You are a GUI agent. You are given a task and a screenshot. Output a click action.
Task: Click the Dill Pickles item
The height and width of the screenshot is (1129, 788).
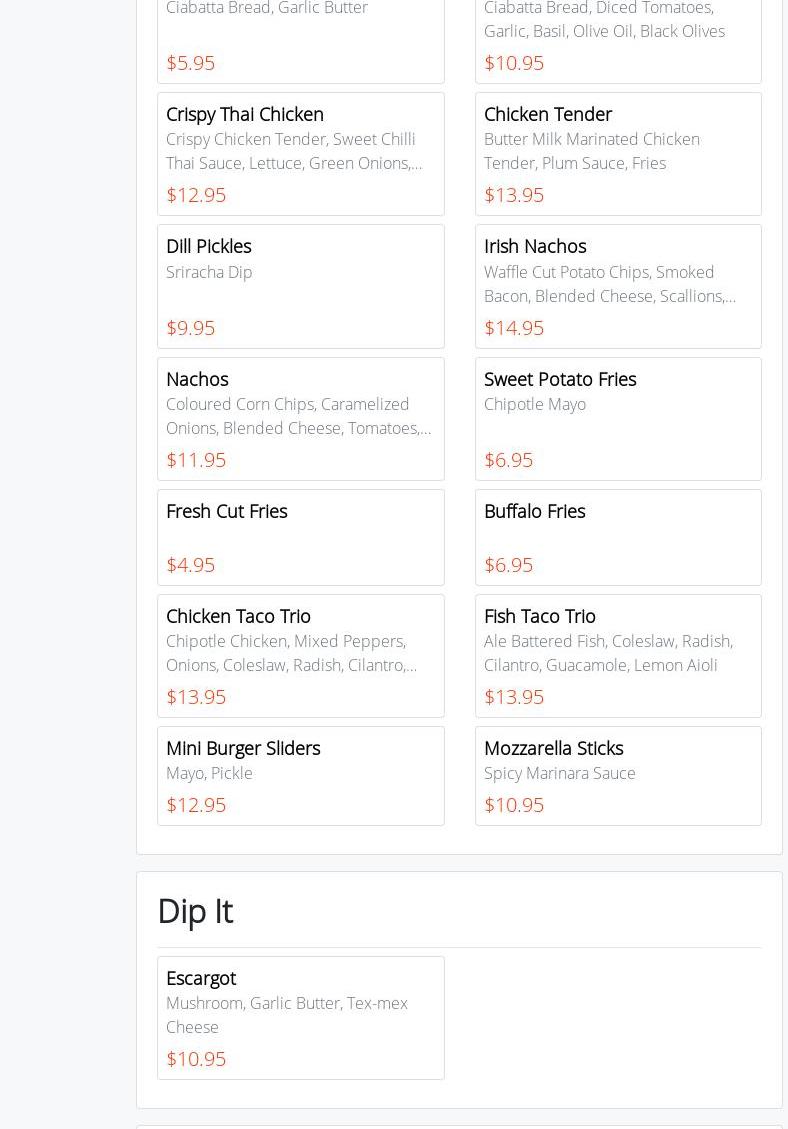[300, 286]
